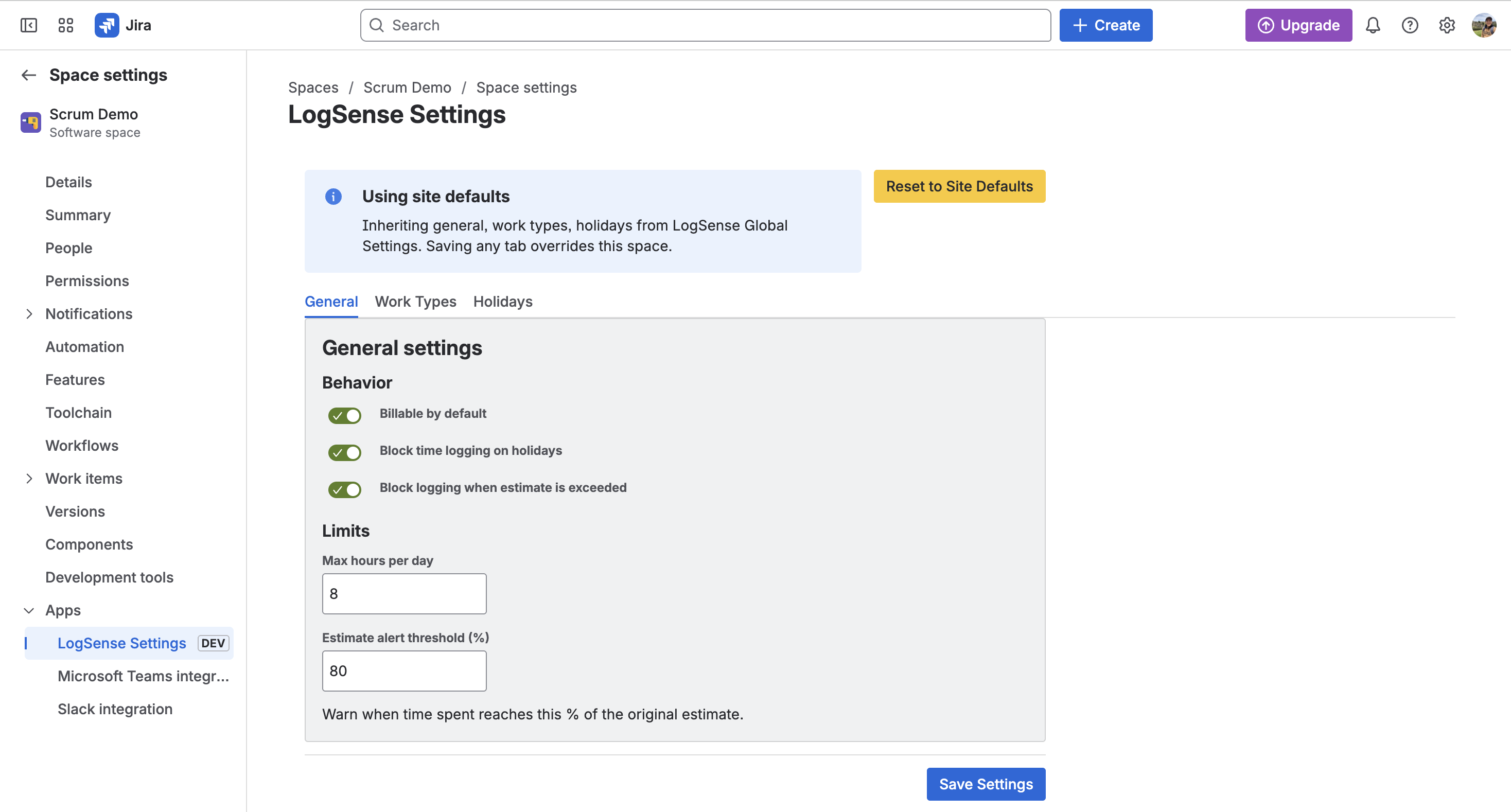Toggle Block time logging on holidays
The image size is (1511, 812).
click(x=344, y=452)
